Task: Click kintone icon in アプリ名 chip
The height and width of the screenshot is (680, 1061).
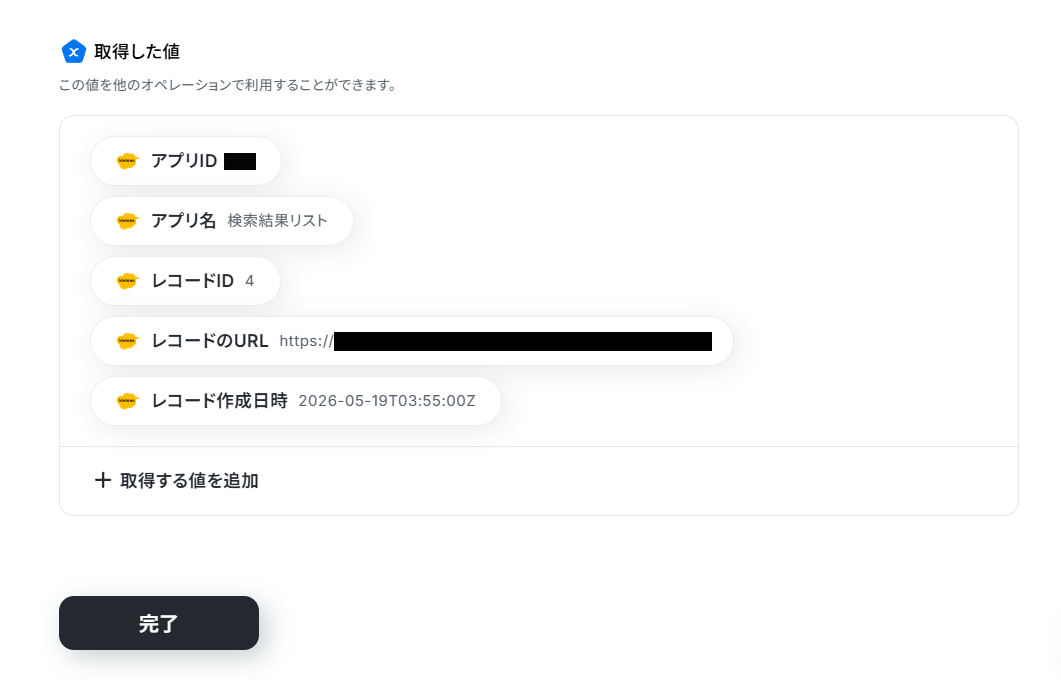Action: (127, 221)
